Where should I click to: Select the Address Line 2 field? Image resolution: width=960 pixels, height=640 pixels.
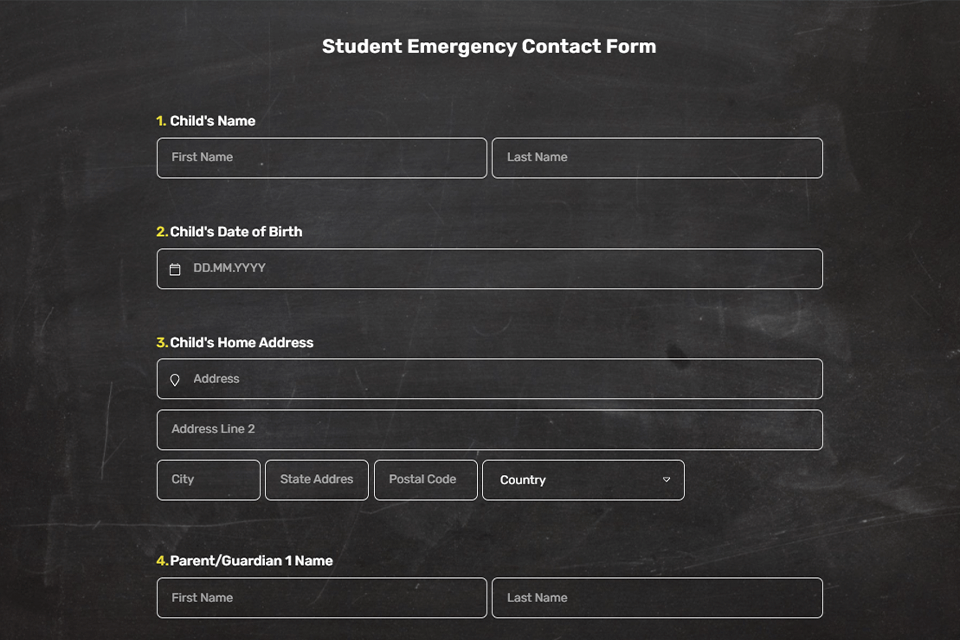[x=489, y=430]
